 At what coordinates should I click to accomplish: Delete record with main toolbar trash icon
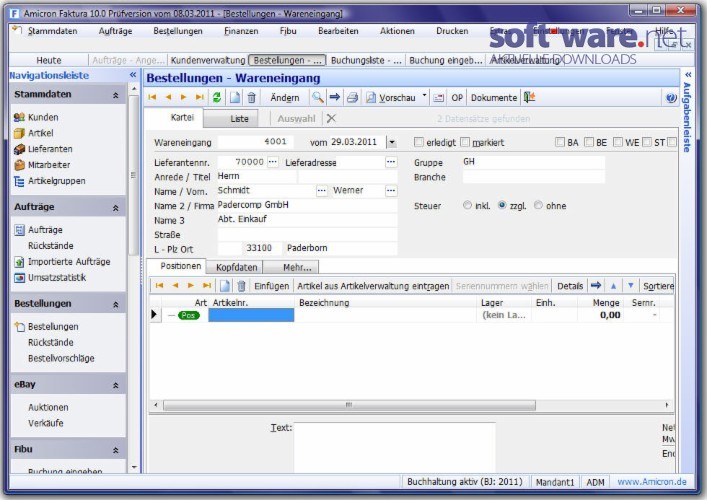click(252, 97)
